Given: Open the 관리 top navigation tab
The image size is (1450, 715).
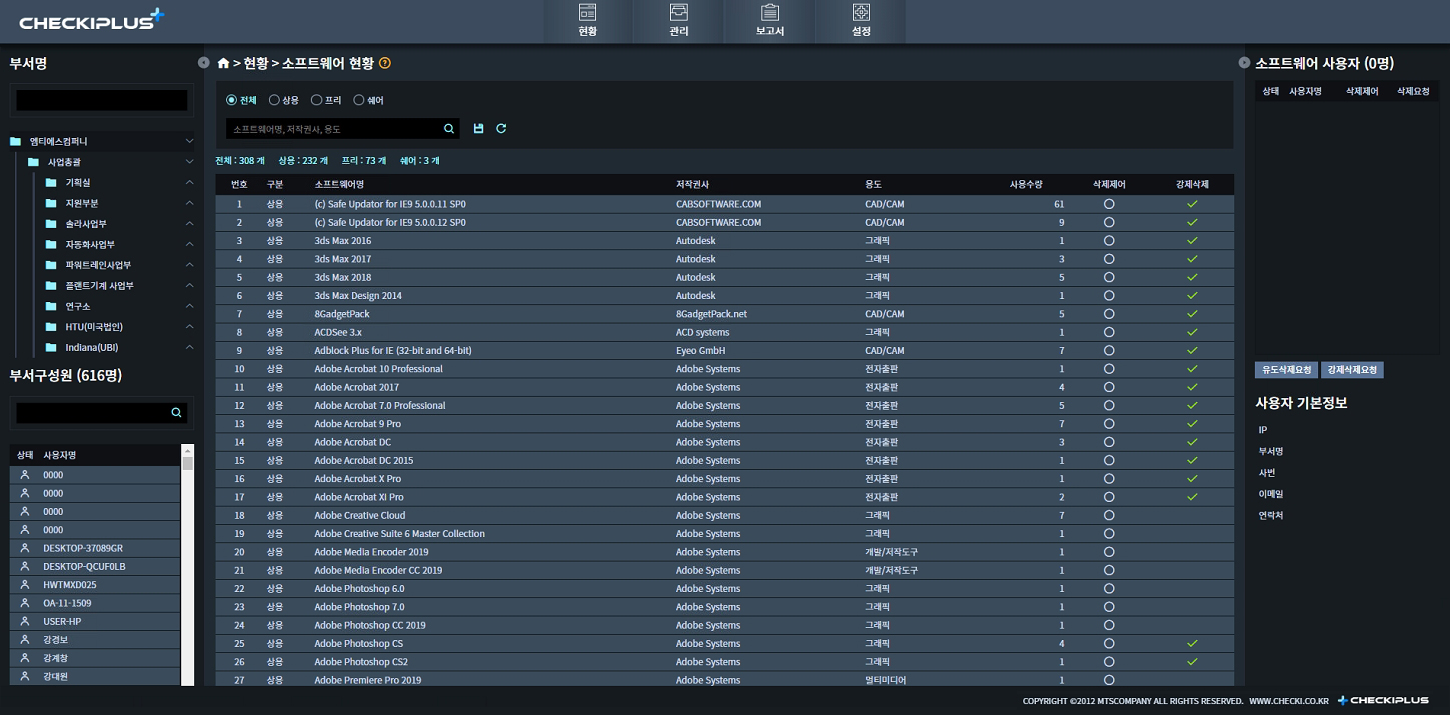Looking at the screenshot, I should (679, 21).
